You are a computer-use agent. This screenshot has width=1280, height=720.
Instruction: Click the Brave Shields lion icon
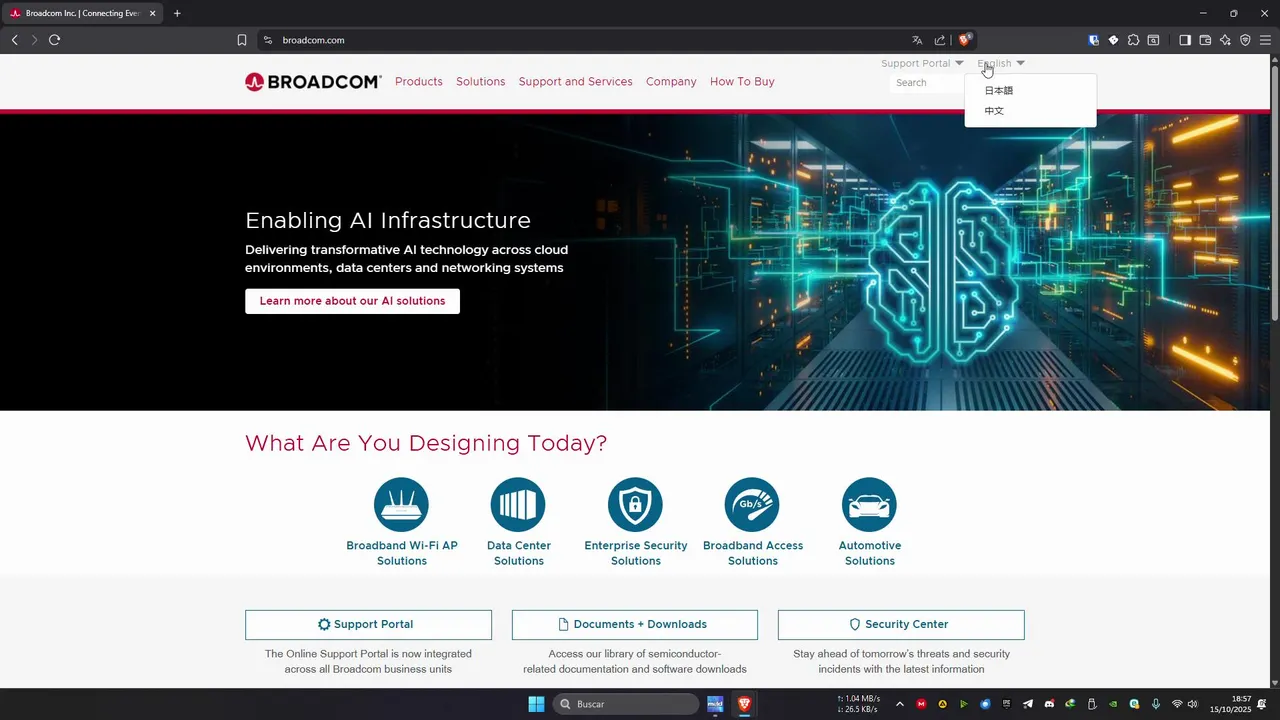964,40
